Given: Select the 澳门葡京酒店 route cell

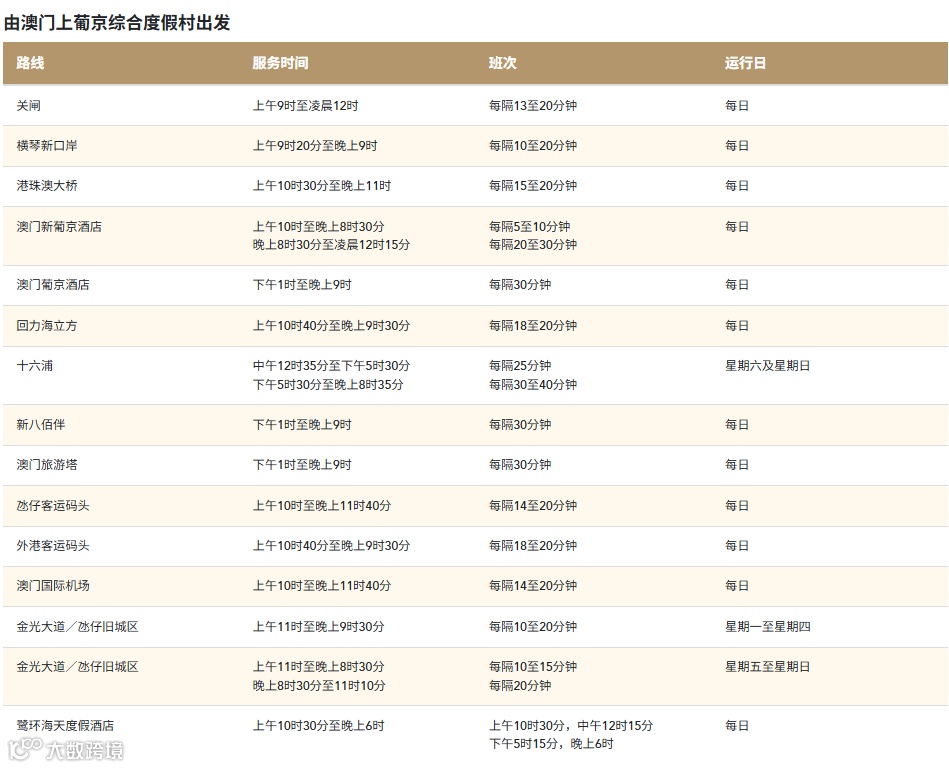Looking at the screenshot, I should pyautogui.click(x=53, y=284).
